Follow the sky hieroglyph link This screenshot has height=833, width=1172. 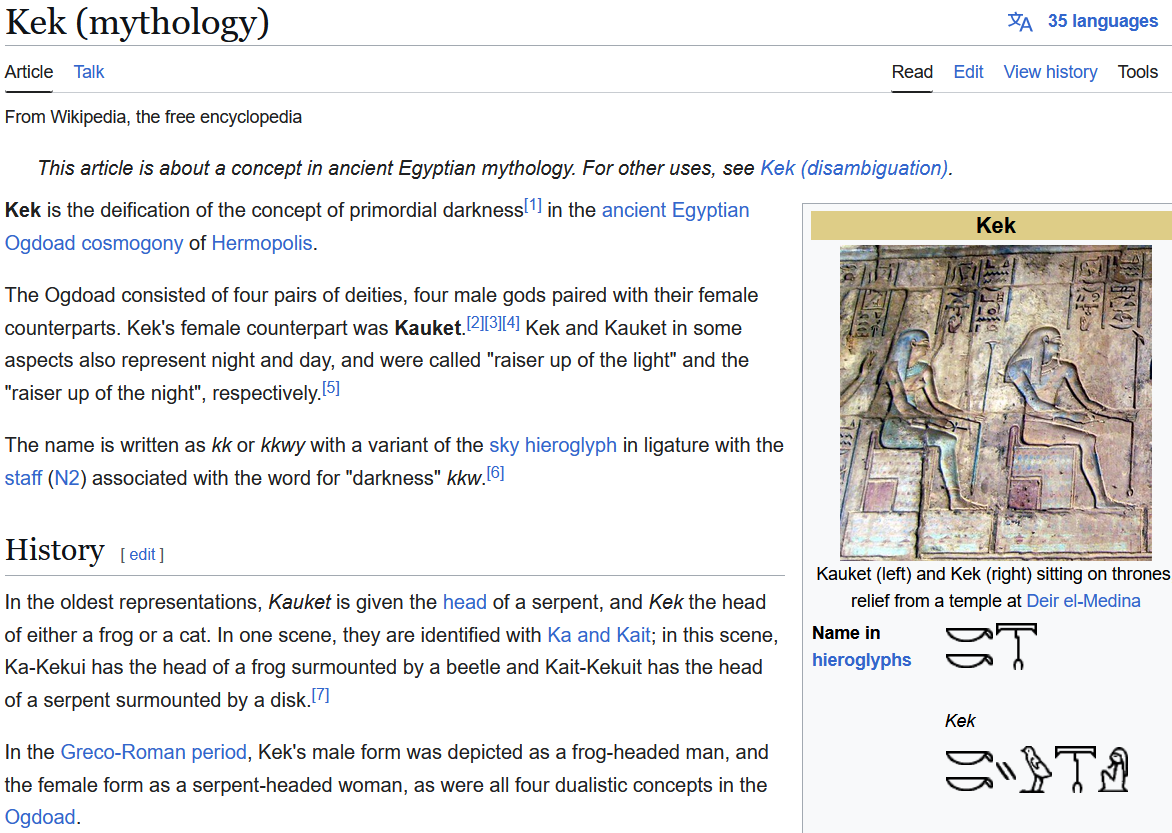[x=552, y=445]
